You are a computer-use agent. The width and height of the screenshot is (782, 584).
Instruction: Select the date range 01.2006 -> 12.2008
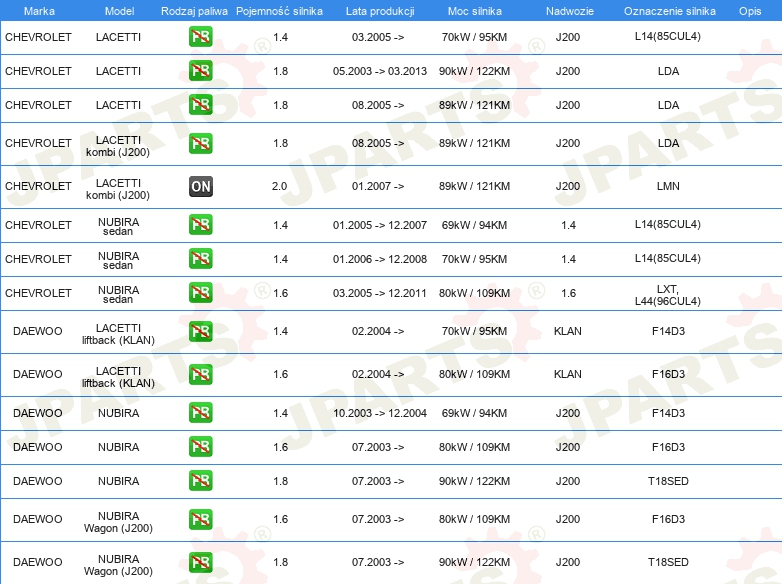click(380, 259)
